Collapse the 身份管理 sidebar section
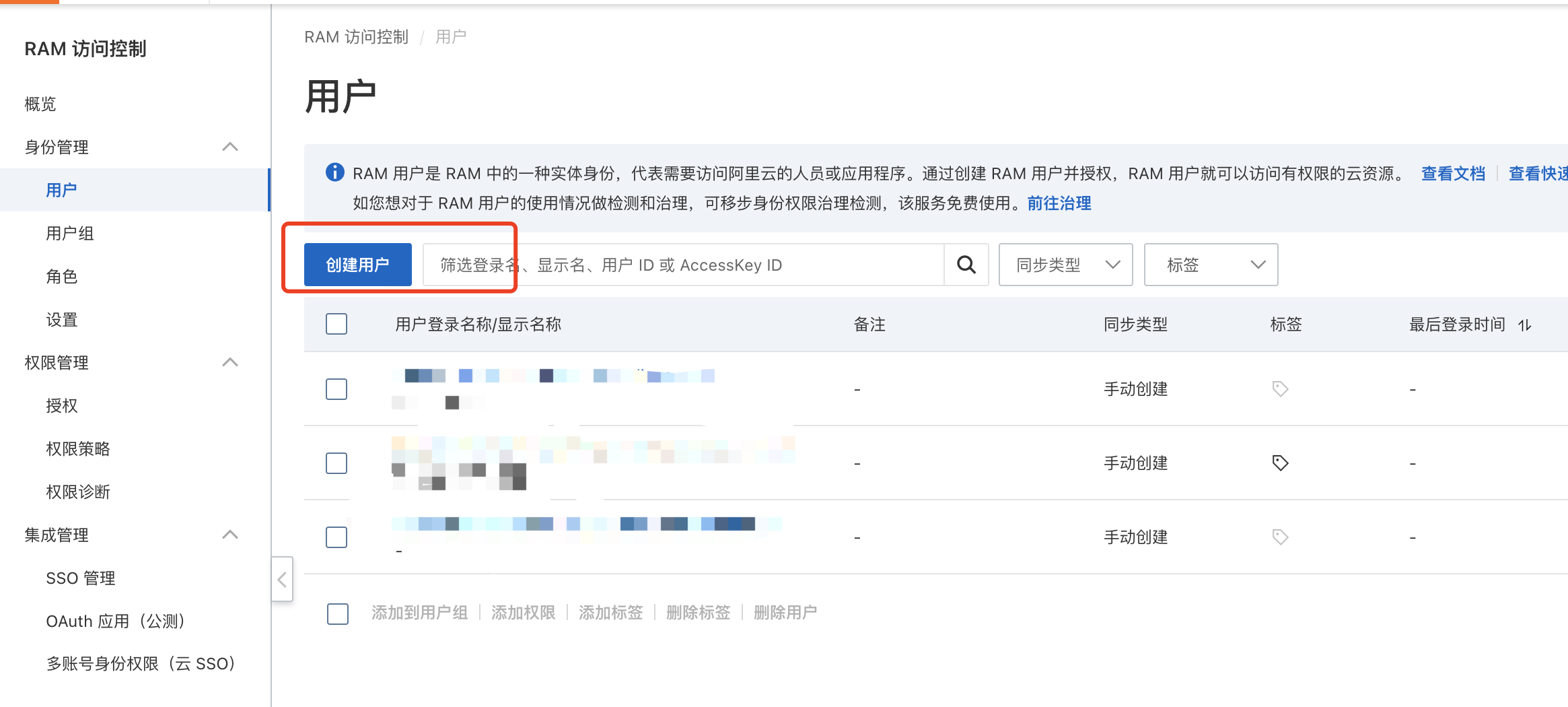The image size is (1568, 707). pos(231,147)
